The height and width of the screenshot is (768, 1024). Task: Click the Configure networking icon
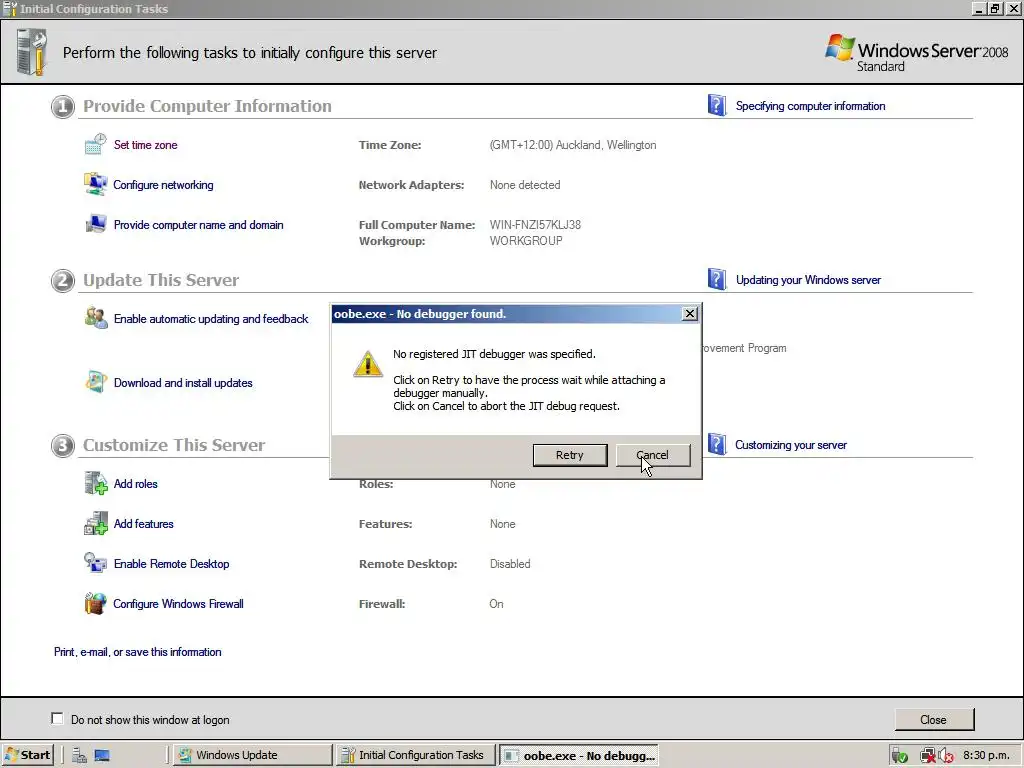(x=95, y=184)
